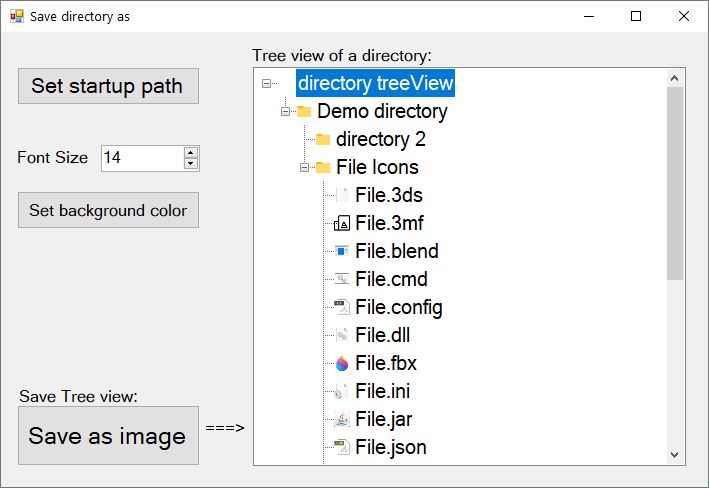Click the File.fbx file icon

342,363
